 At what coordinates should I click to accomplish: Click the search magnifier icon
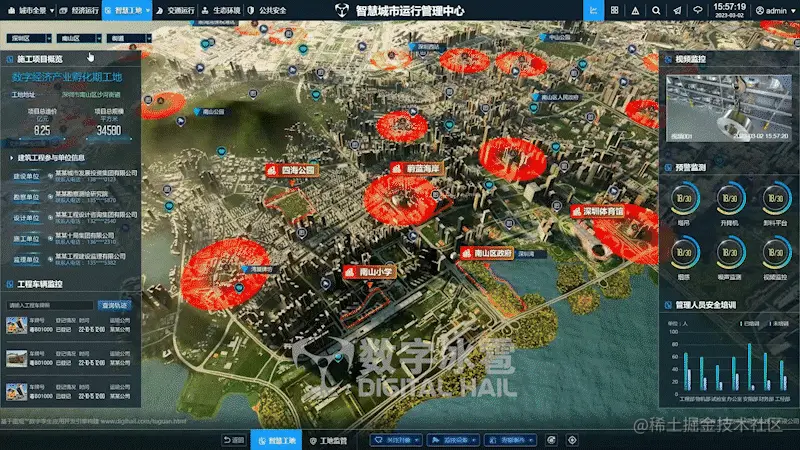pyautogui.click(x=656, y=10)
